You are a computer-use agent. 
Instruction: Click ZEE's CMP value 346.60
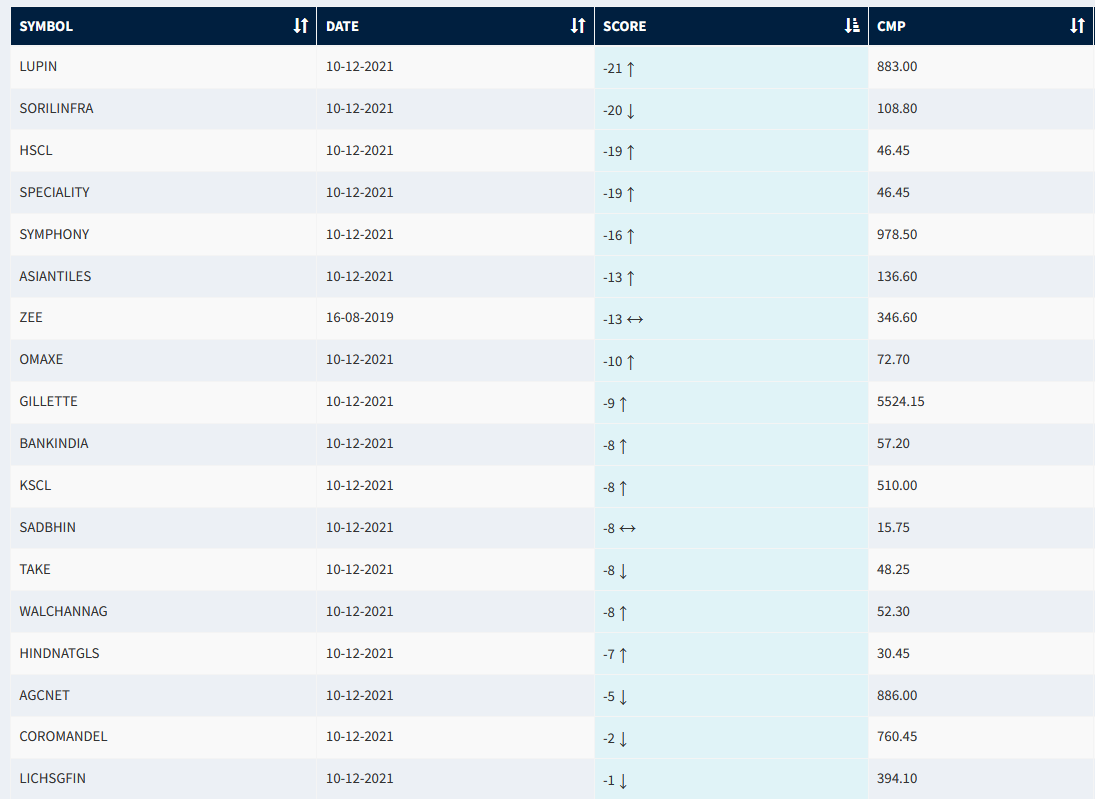coord(897,318)
